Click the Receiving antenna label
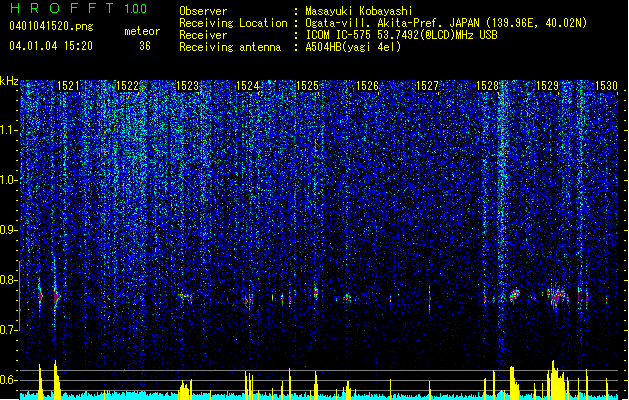Viewport: 629px width, 400px height. coord(230,47)
